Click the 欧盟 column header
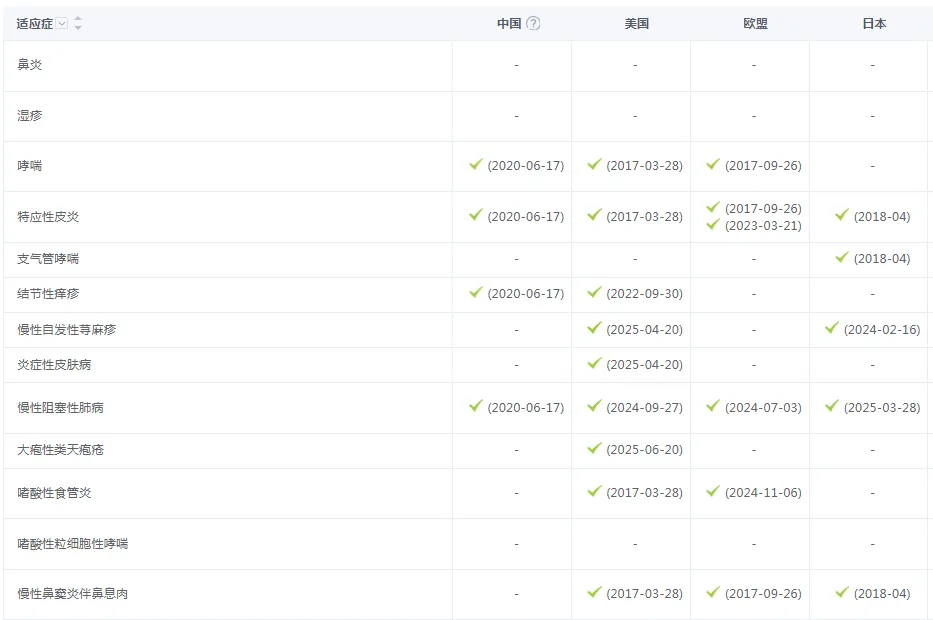This screenshot has width=933, height=620. click(755, 24)
